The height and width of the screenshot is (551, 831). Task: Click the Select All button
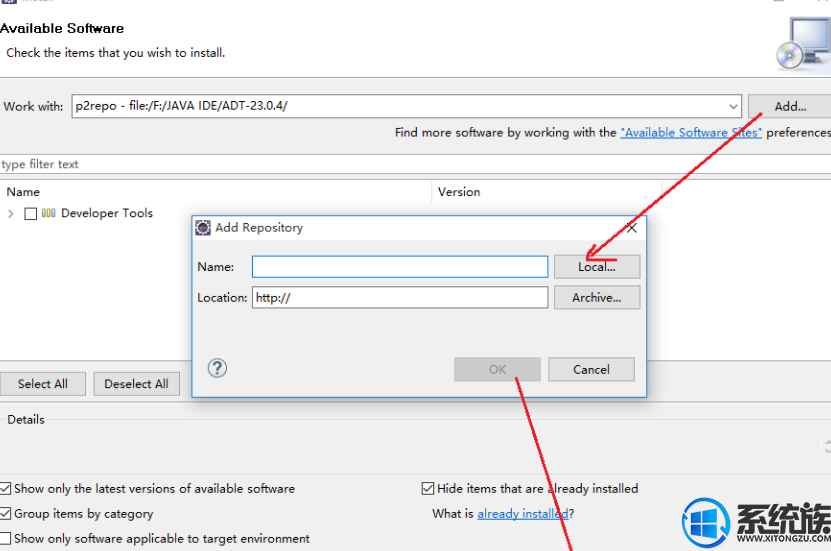point(42,384)
